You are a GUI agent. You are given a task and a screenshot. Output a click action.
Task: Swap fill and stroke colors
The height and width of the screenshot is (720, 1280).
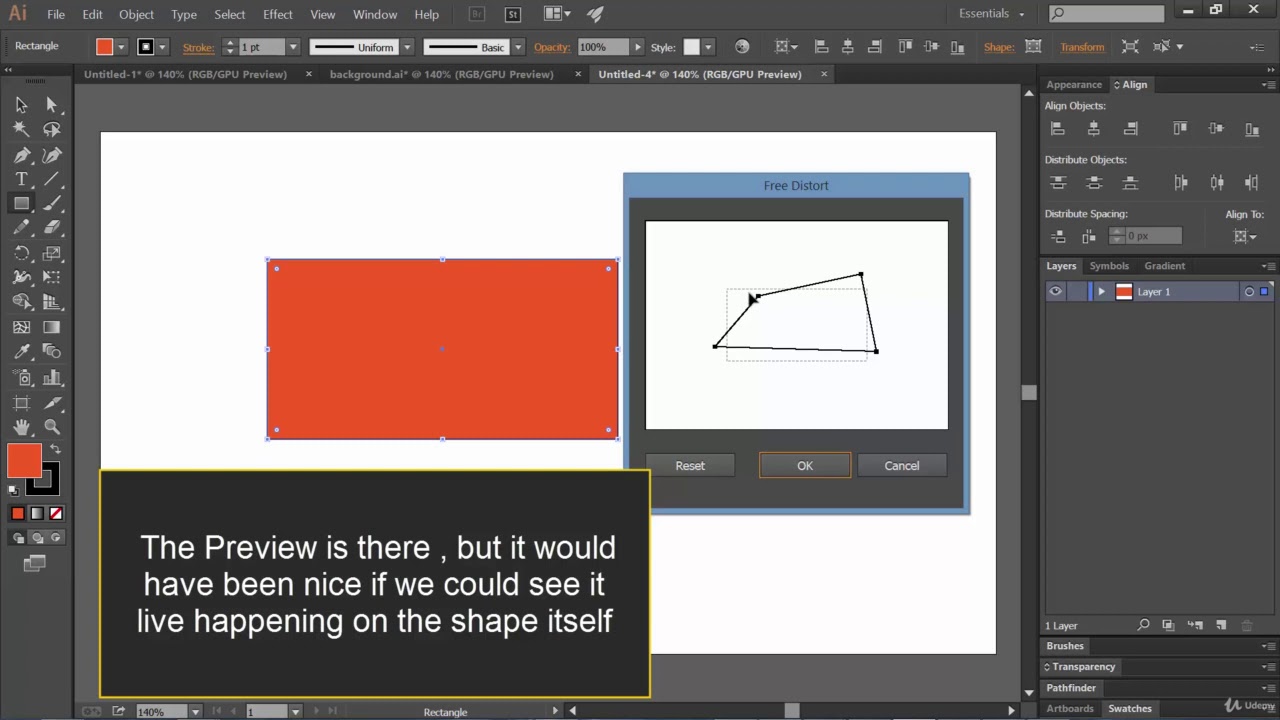click(x=55, y=449)
